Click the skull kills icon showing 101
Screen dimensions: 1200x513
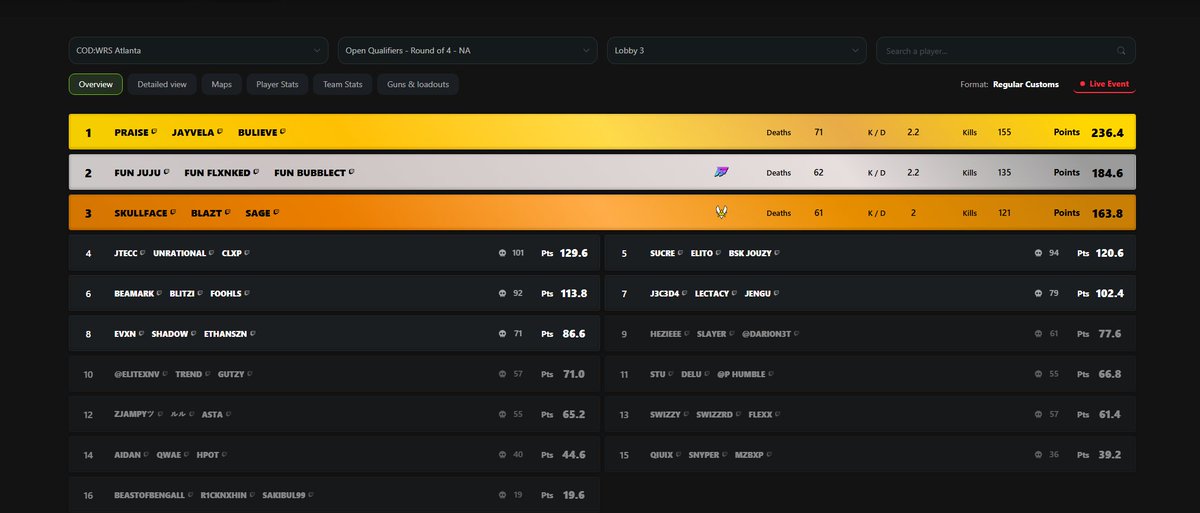(x=502, y=253)
